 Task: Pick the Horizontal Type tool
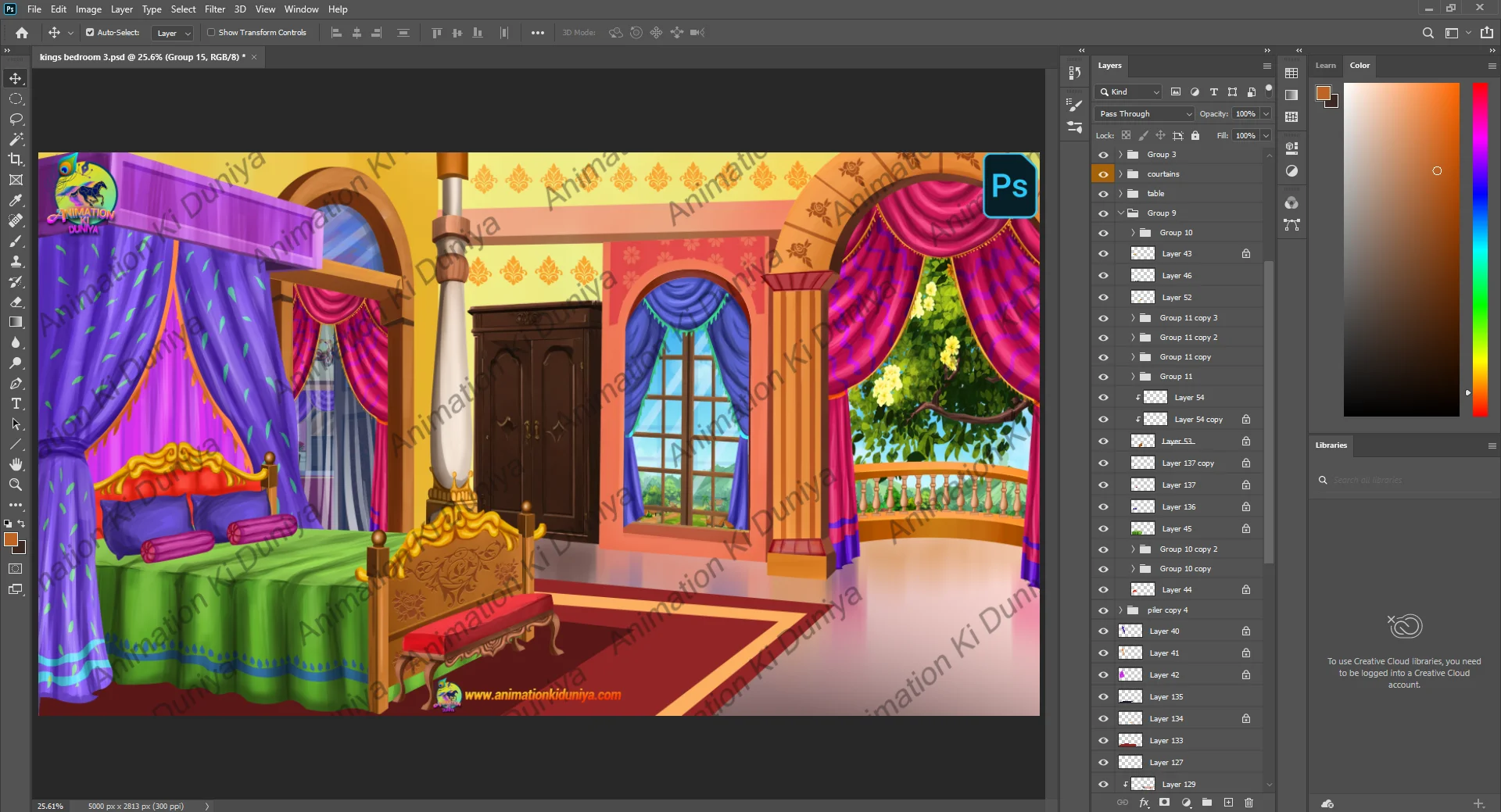click(16, 404)
